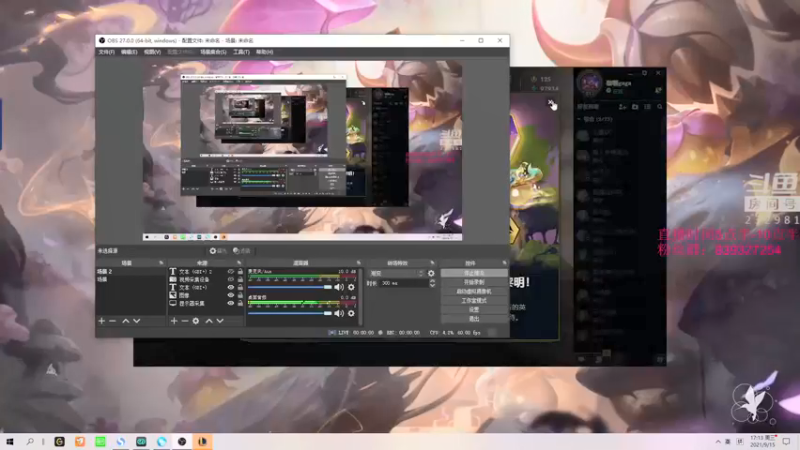
Task: Click folder icon in the game client friends panel
Action: click(x=635, y=107)
